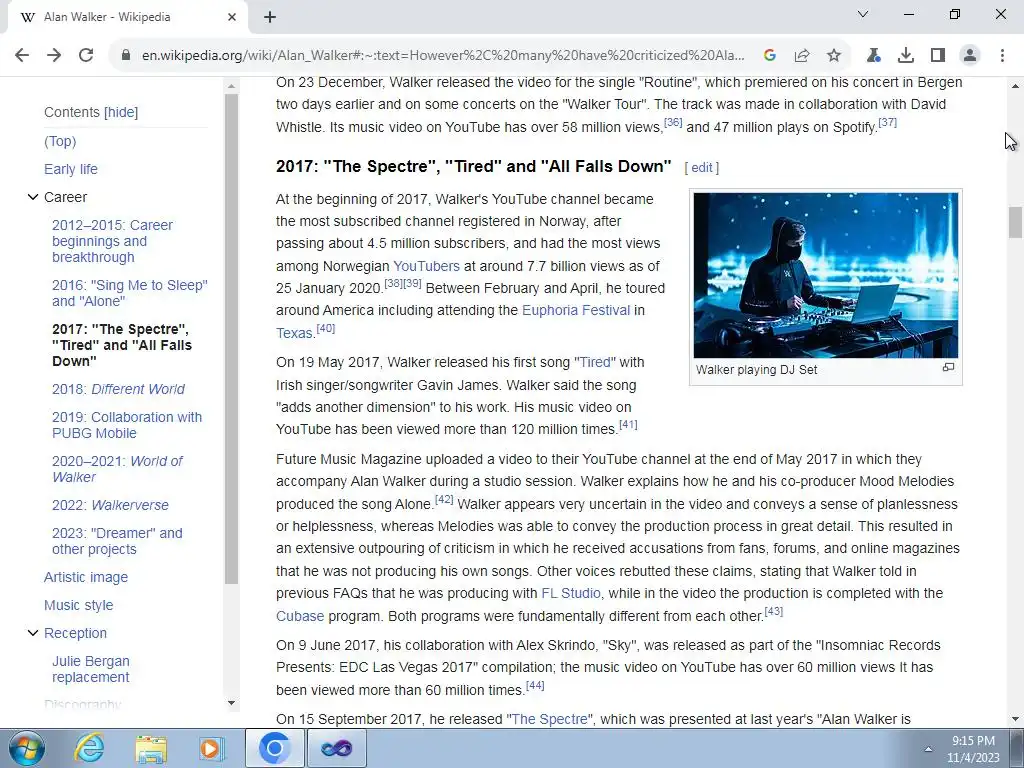Open a new browser tab
1024x768 pixels.
tap(270, 17)
